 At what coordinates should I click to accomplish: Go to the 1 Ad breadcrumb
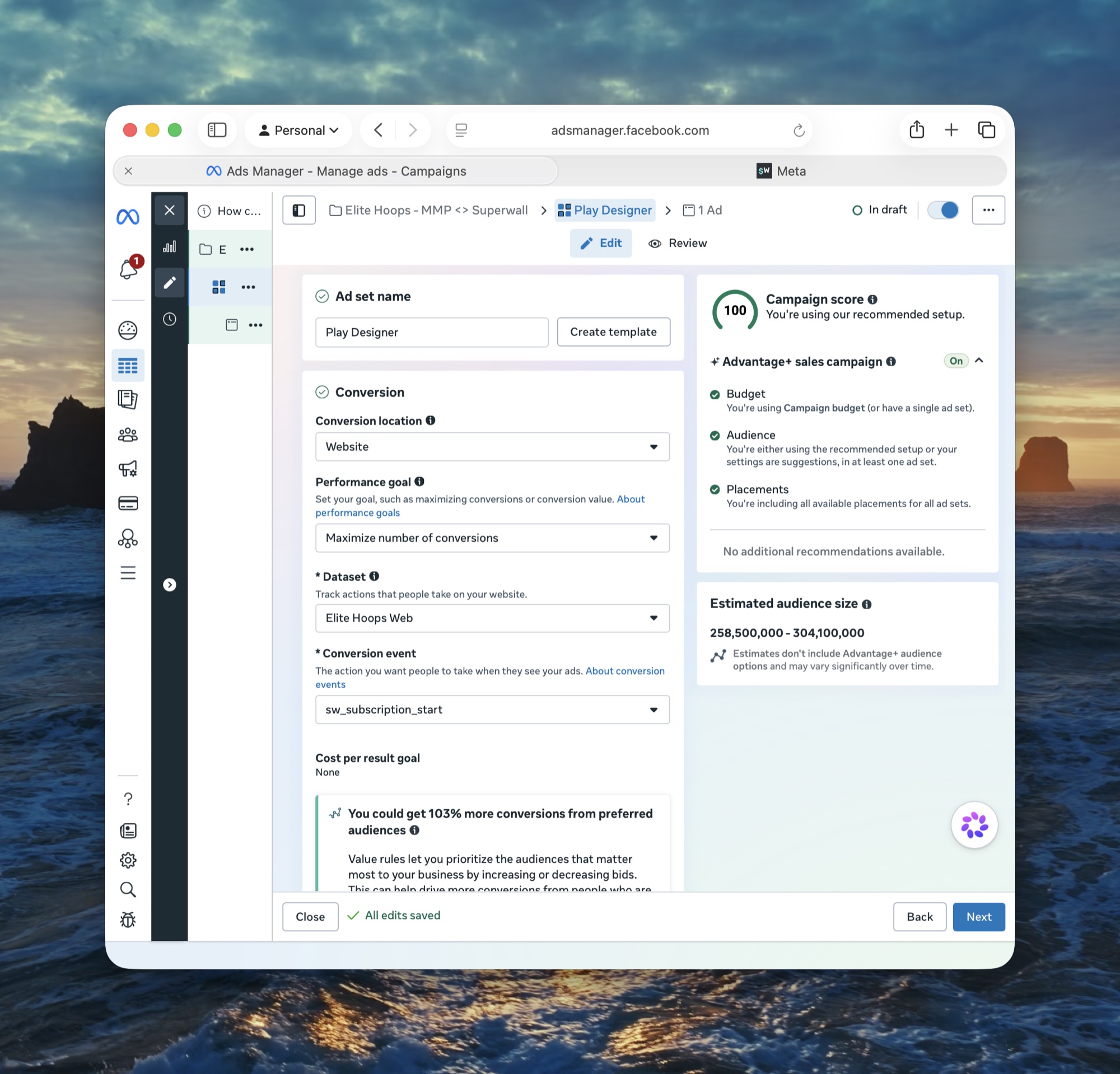pyautogui.click(x=703, y=210)
